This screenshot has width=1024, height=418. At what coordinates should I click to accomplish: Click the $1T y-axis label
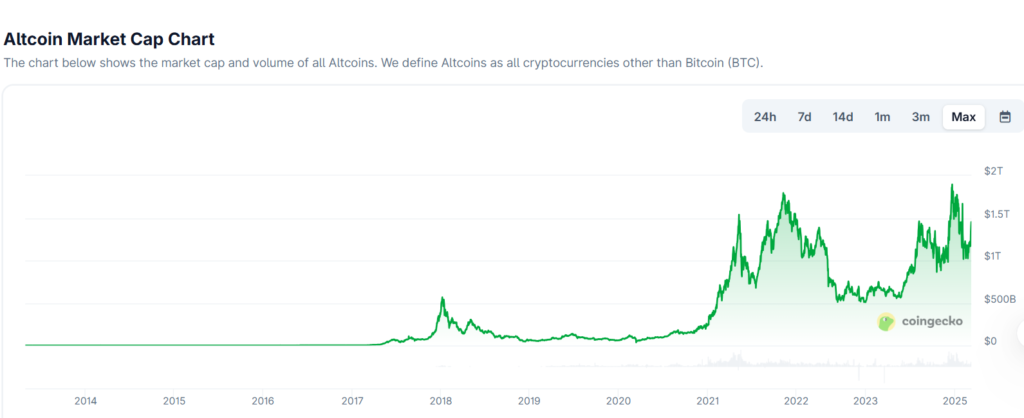993,256
